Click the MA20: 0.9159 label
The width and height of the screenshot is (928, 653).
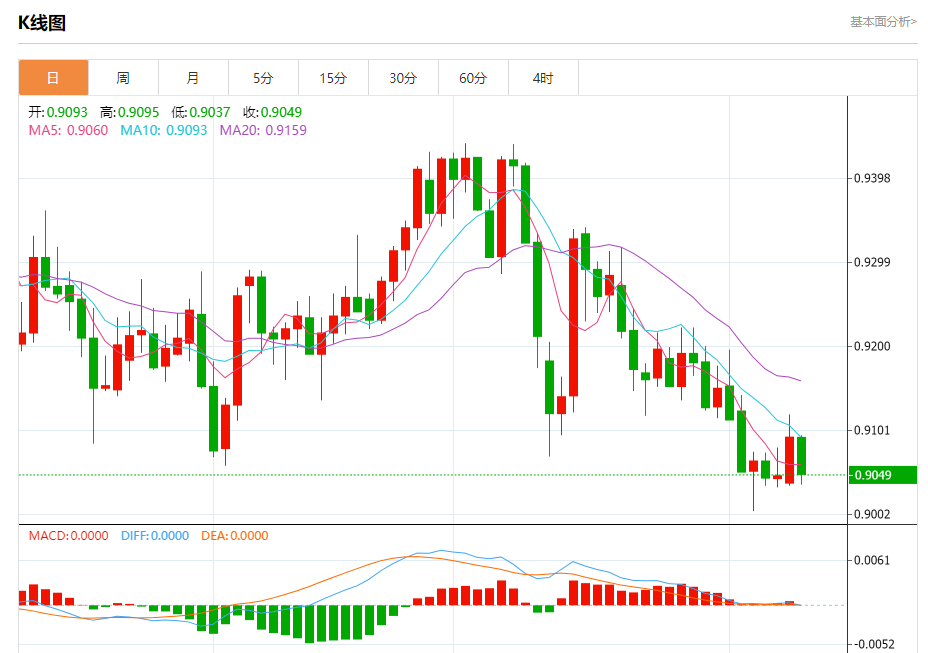(x=263, y=130)
